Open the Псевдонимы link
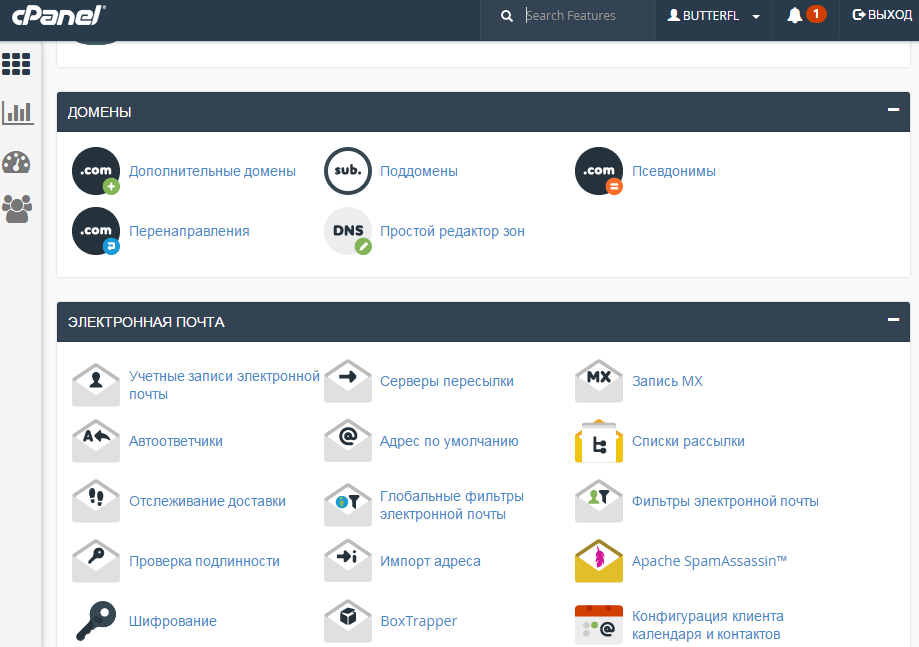 673,171
